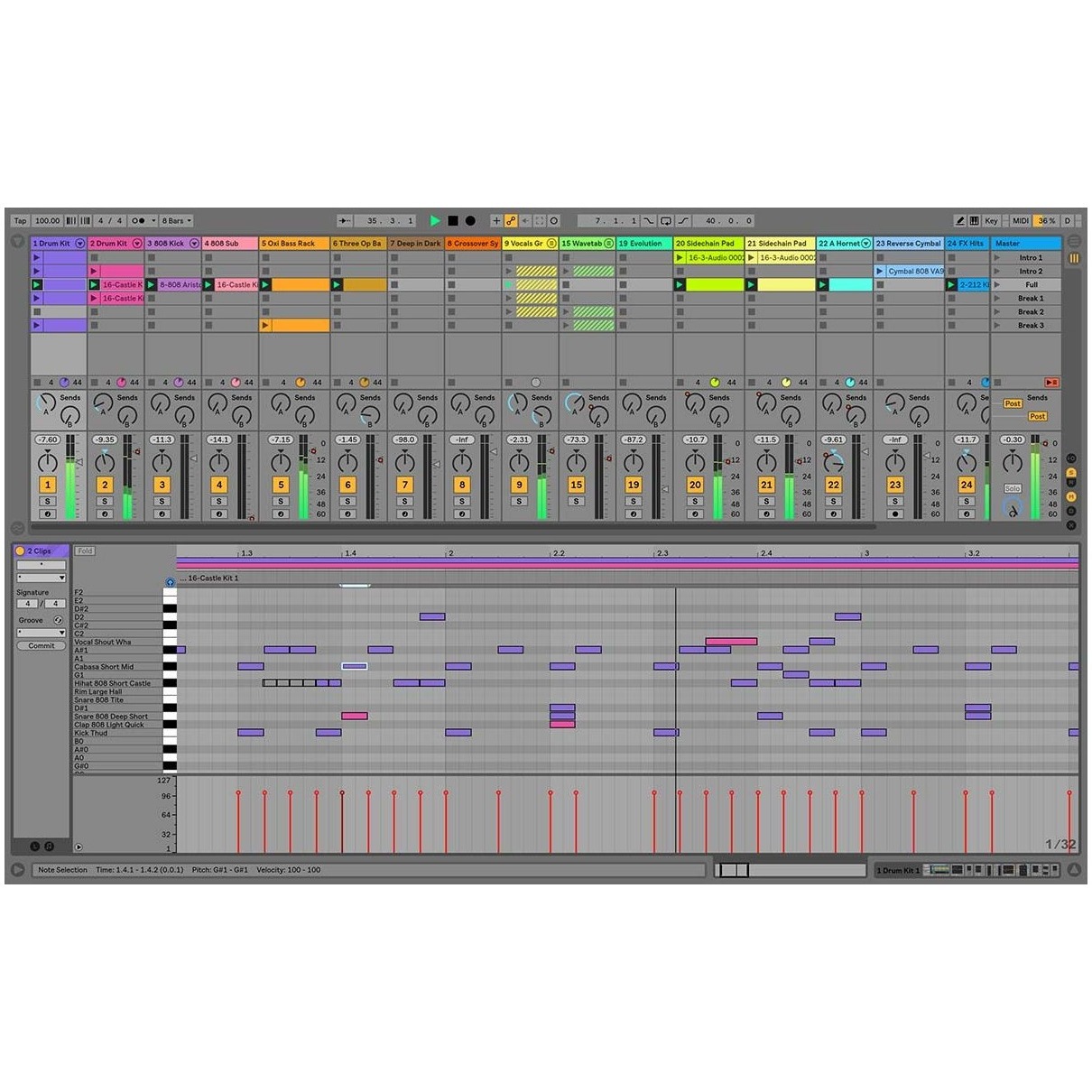
Task: Click the Commit groove button
Action: tap(41, 645)
